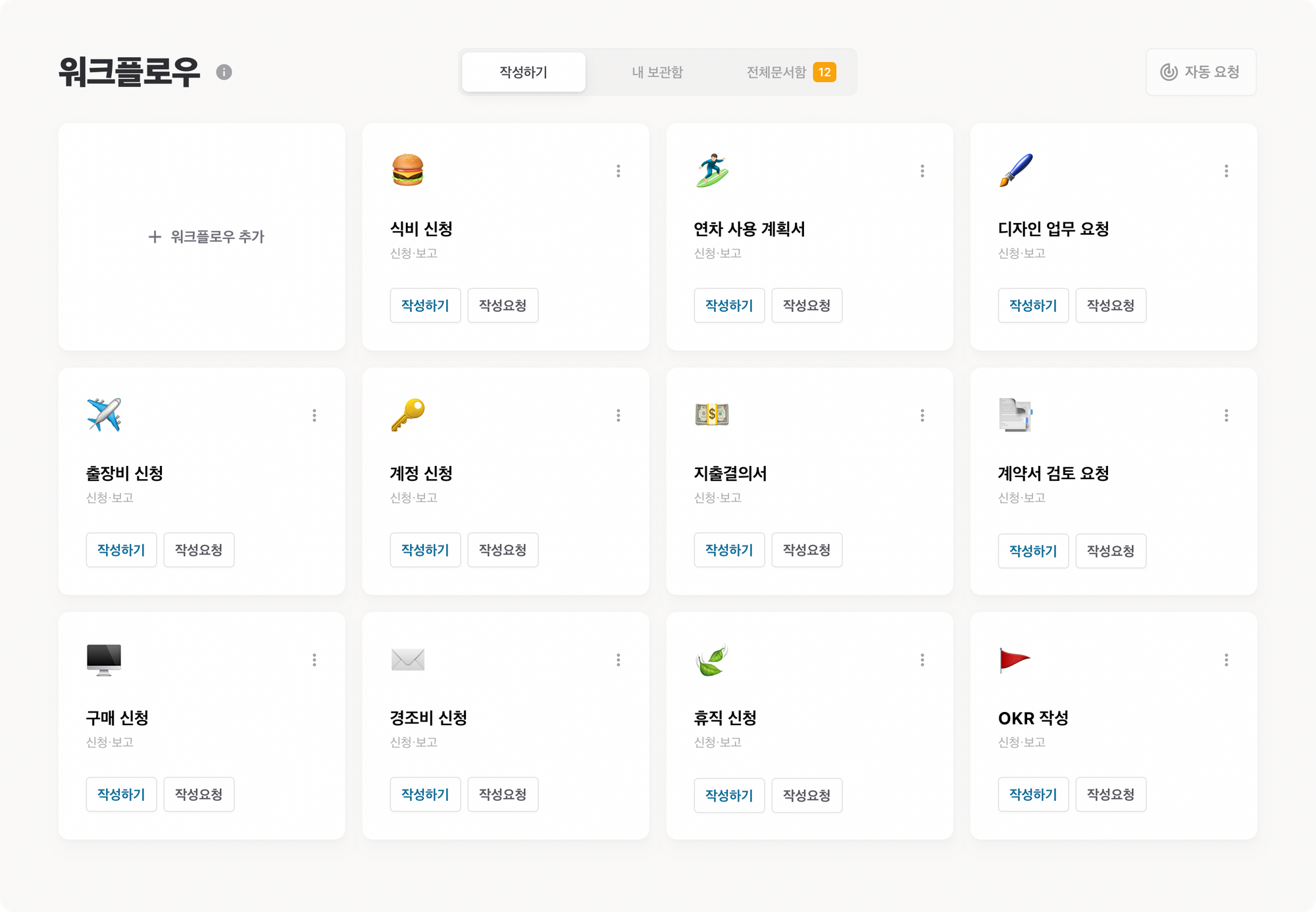Click the 자동 요청 button
The width and height of the screenshot is (1316, 912).
[1201, 72]
